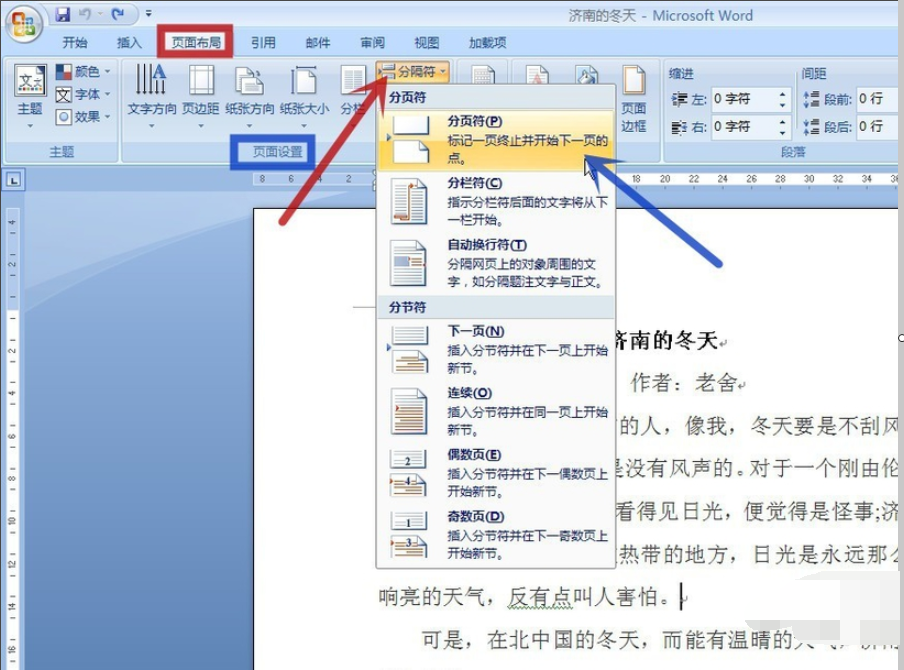This screenshot has width=904, height=670.
Task: Click the 文字方向 text direction icon
Action: click(x=151, y=95)
